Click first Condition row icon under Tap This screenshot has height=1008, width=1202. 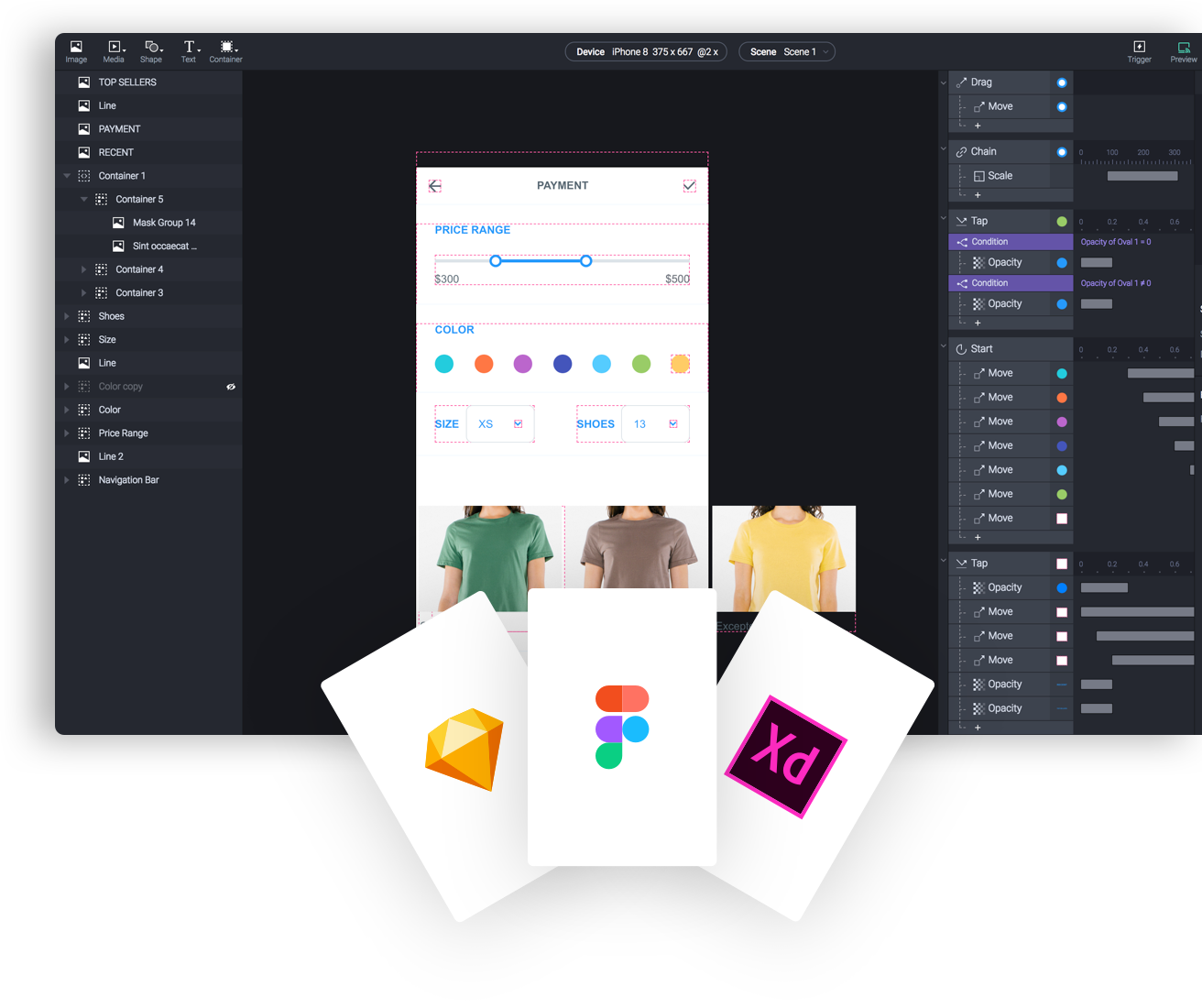click(x=962, y=242)
